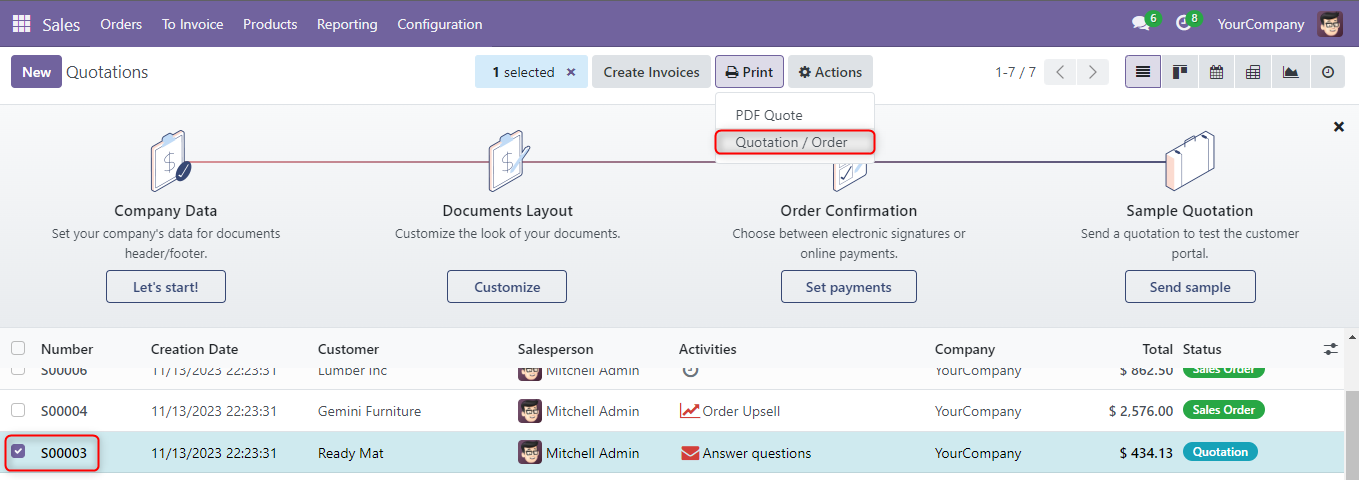Switch to Pivot table view
Viewport: 1359px width, 480px height.
tap(1253, 72)
